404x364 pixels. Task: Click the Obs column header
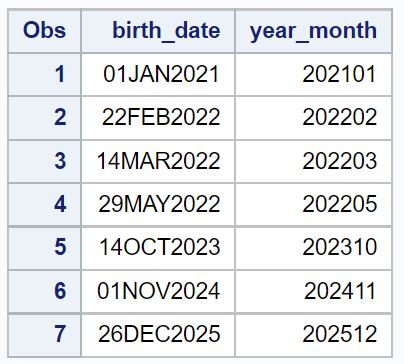click(44, 31)
